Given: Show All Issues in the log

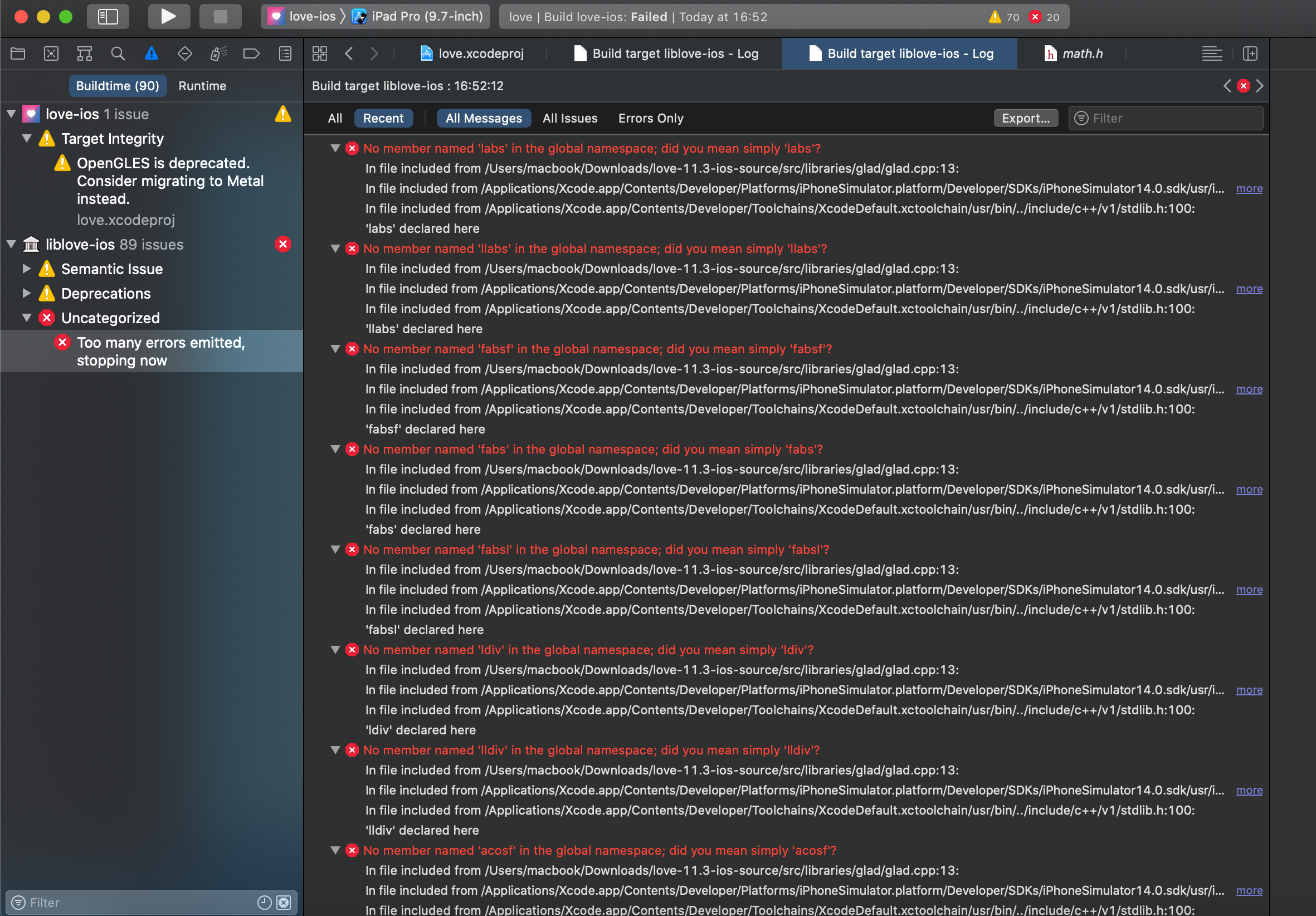Looking at the screenshot, I should (570, 119).
